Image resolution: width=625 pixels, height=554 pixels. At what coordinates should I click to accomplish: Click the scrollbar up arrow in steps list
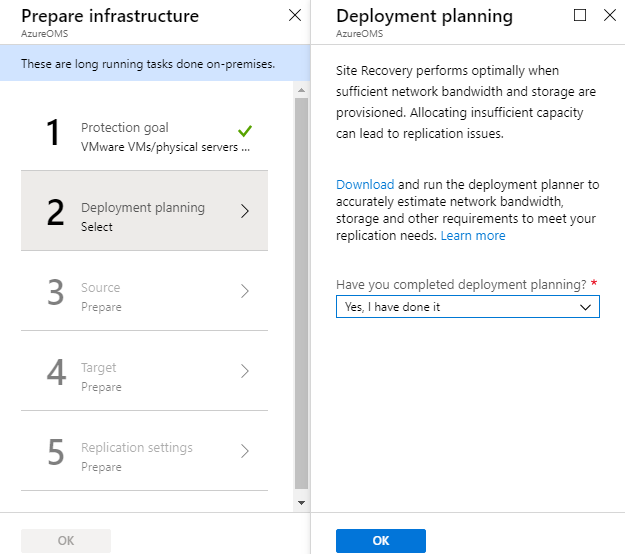pos(301,90)
